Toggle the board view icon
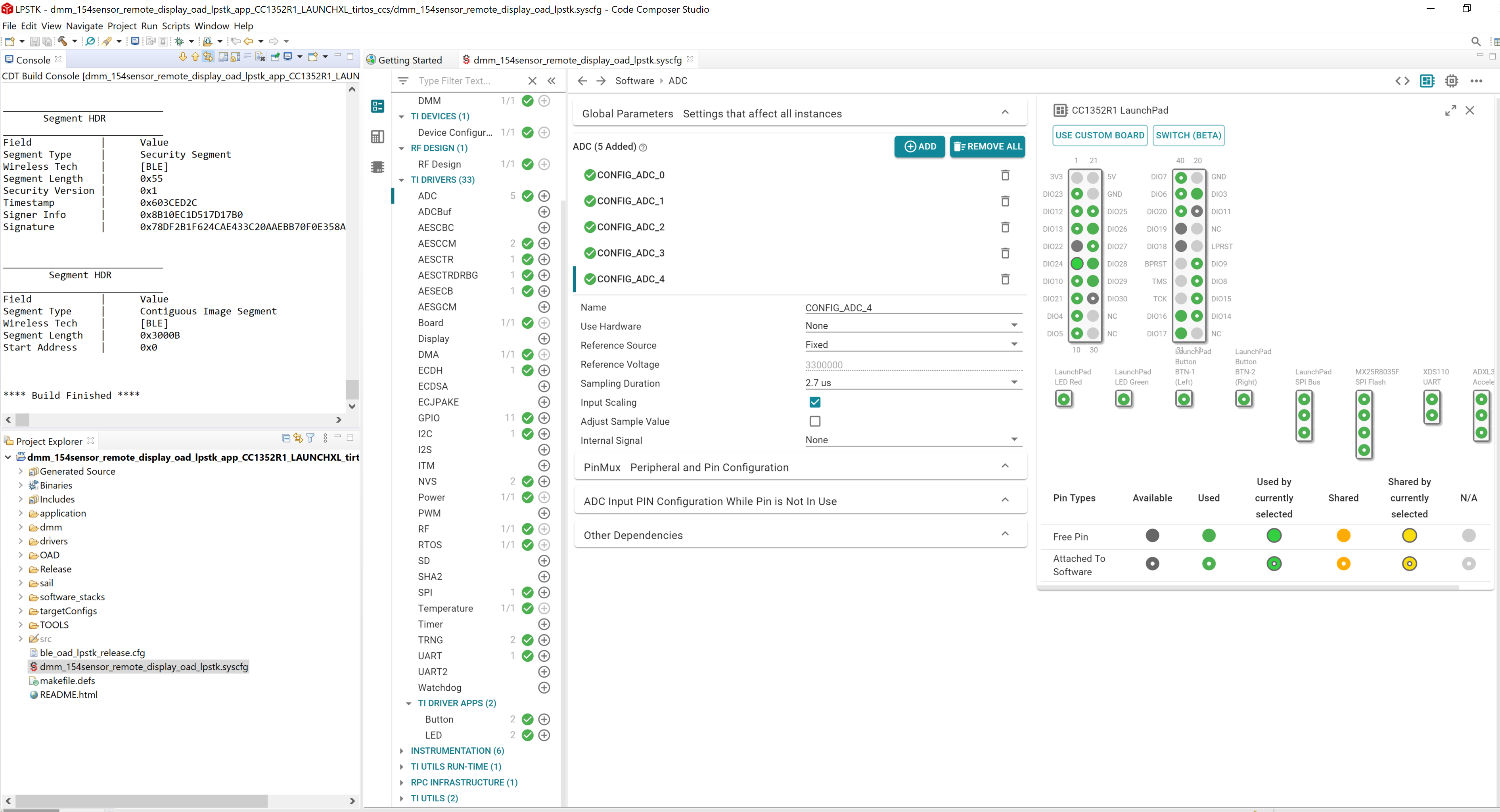Screen dimensions: 1500x812 click(x=1427, y=81)
